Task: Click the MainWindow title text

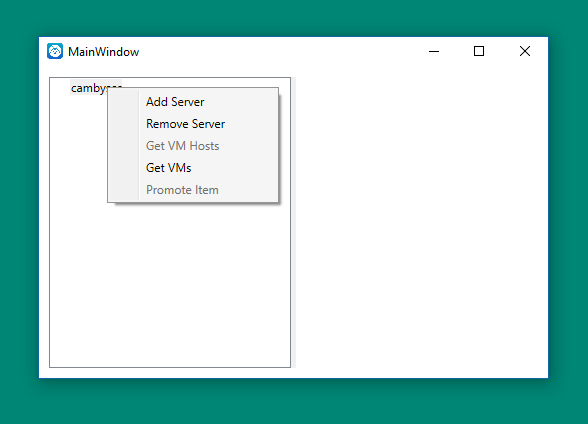Action: (x=104, y=51)
